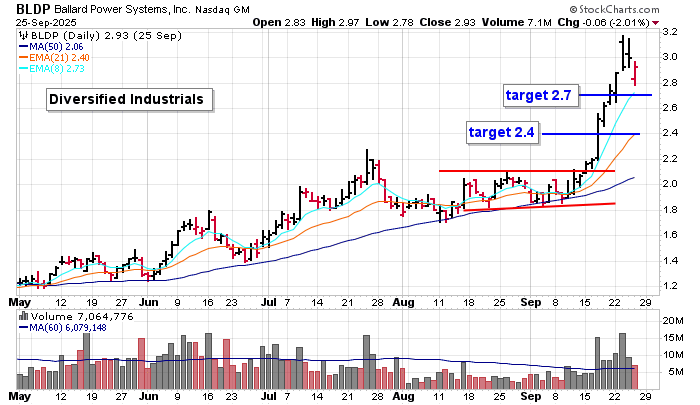The width and height of the screenshot is (700, 405).
Task: Click the 25-Sep-2025 date in header
Action: pyautogui.click(x=46, y=22)
